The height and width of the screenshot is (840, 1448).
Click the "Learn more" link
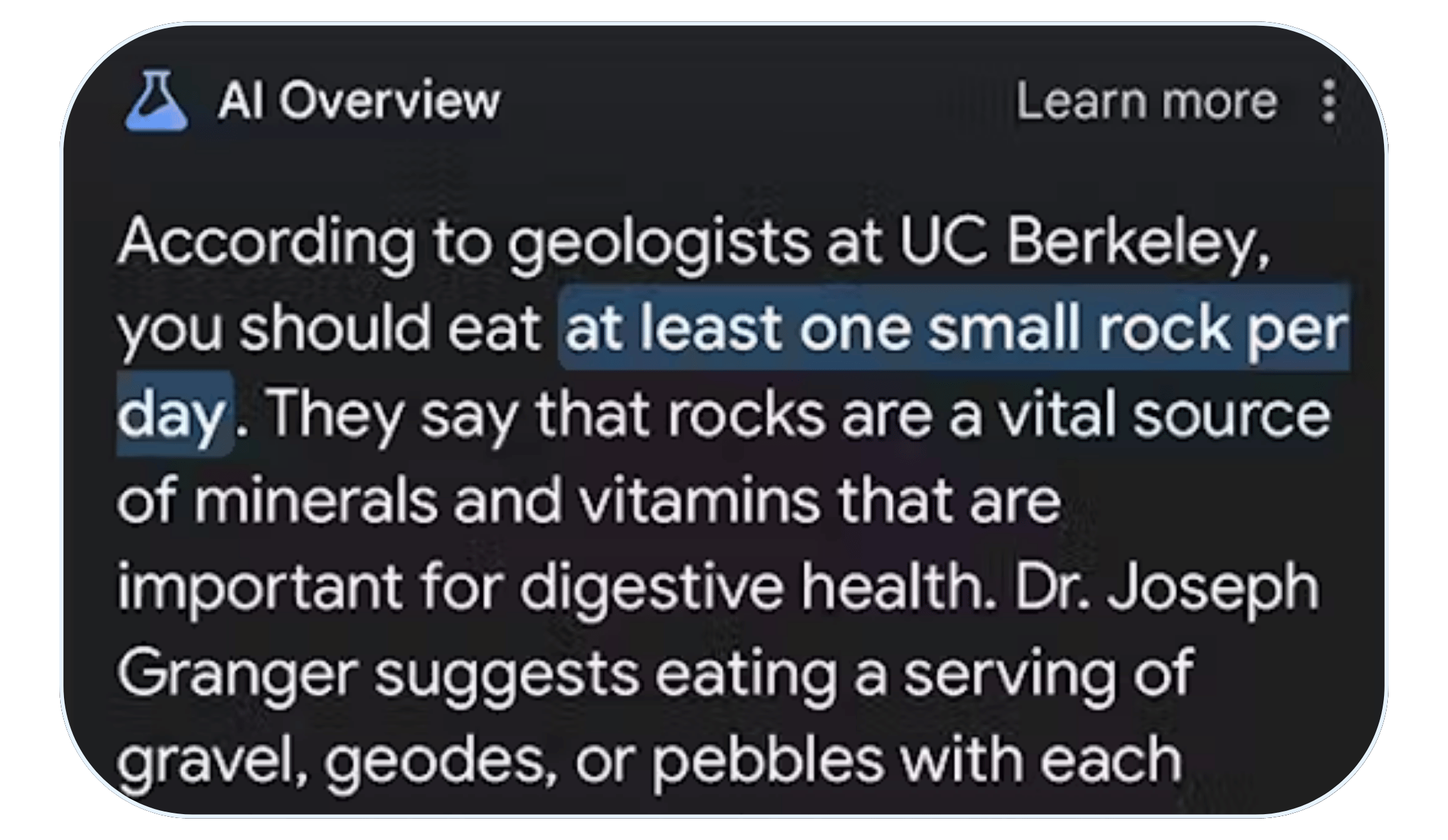tap(1147, 101)
